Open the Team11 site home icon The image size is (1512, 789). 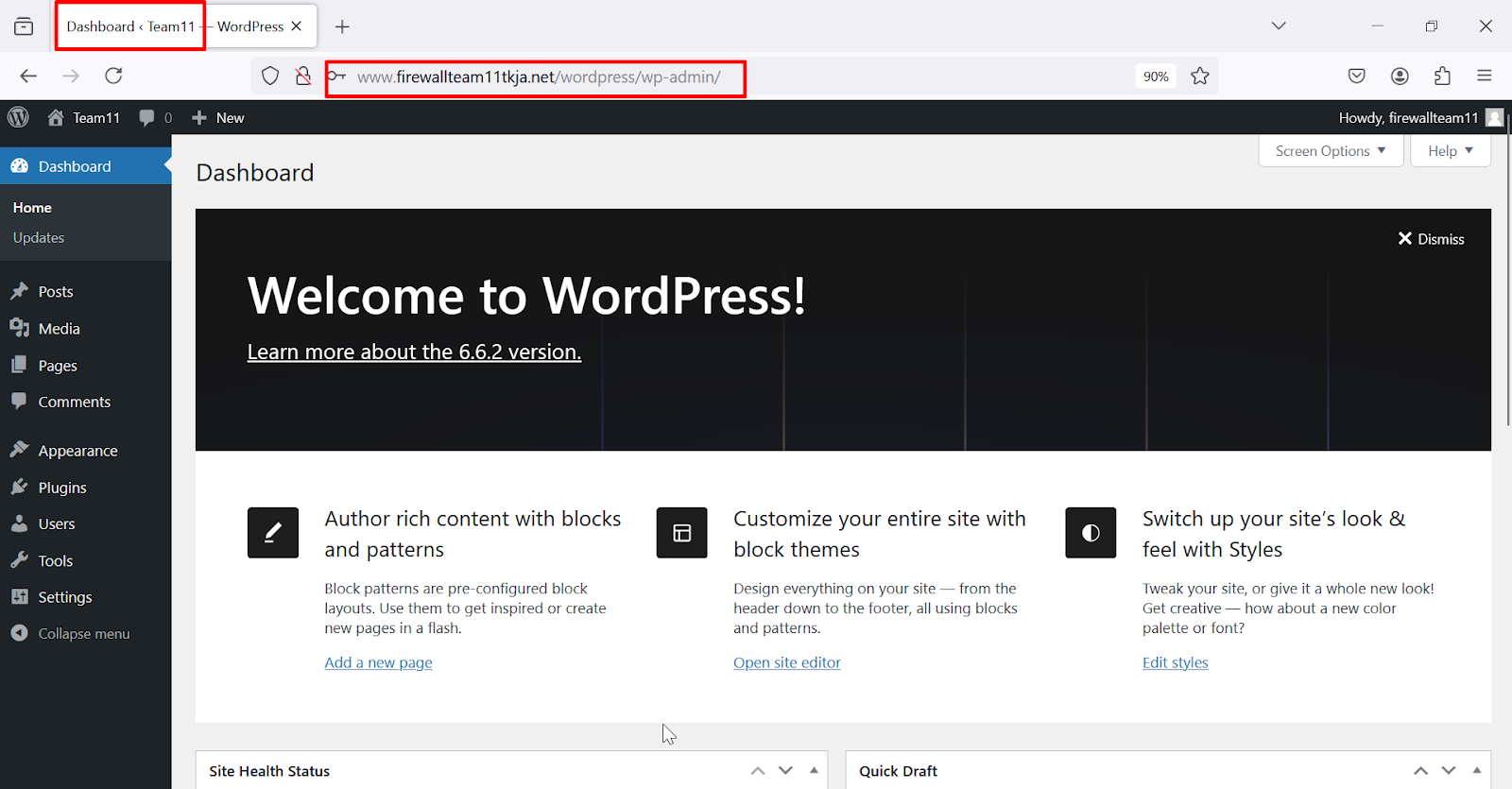56,117
